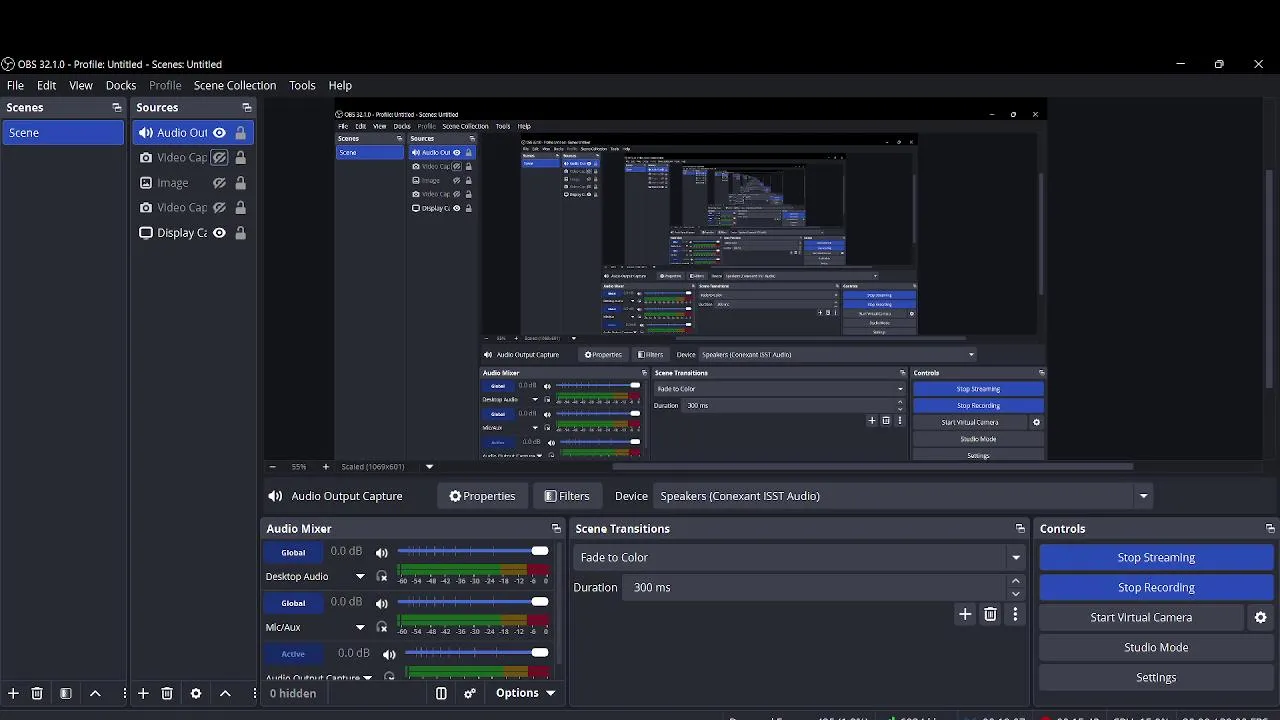Hide the Display Capture source

[219, 233]
